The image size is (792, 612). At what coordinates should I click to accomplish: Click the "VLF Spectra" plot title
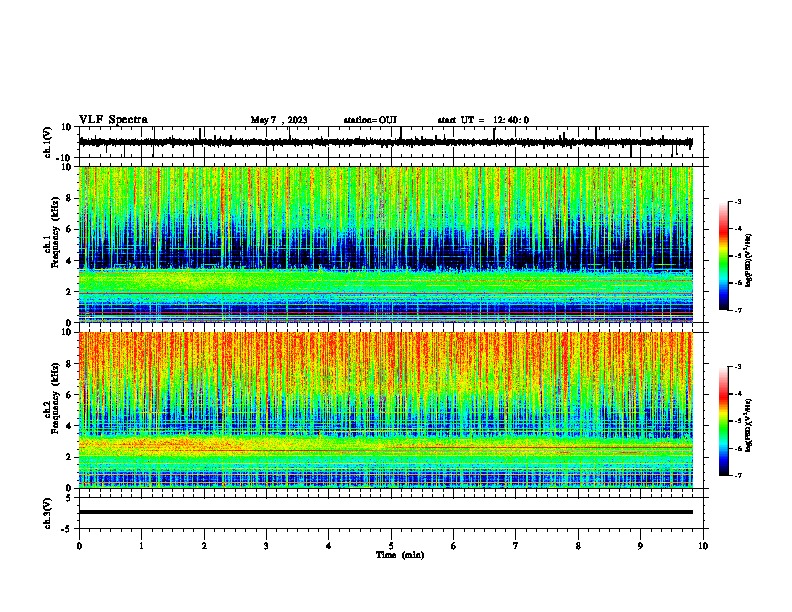[x=113, y=120]
